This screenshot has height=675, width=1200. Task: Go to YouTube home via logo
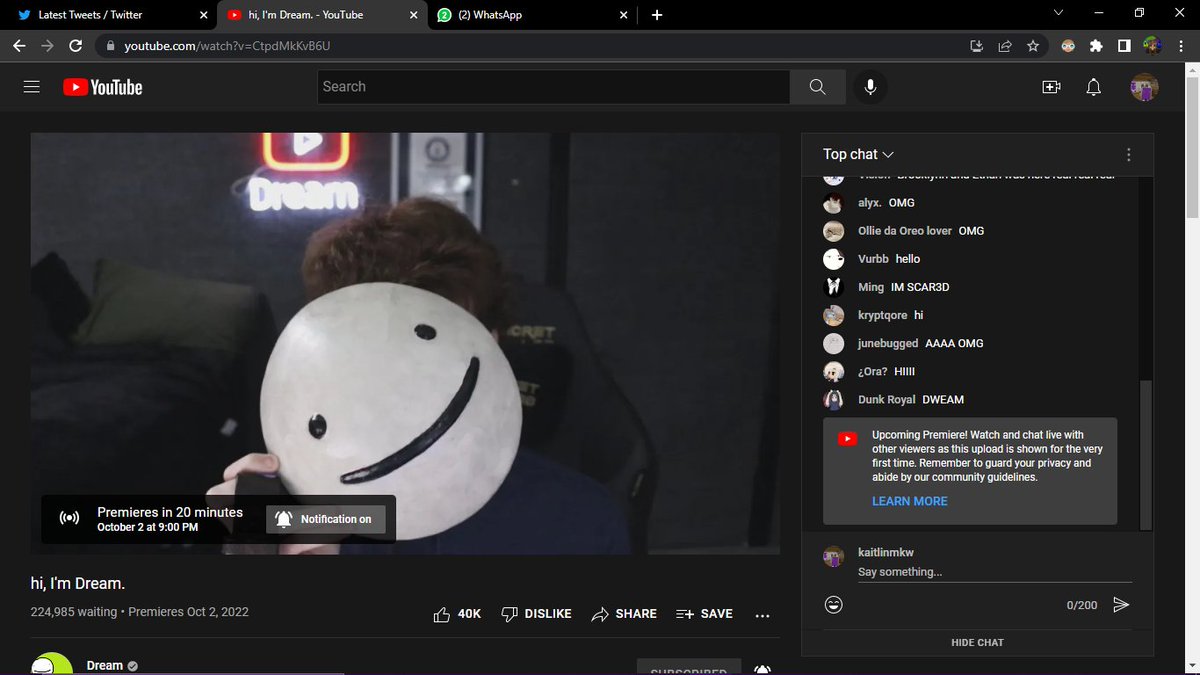(103, 87)
